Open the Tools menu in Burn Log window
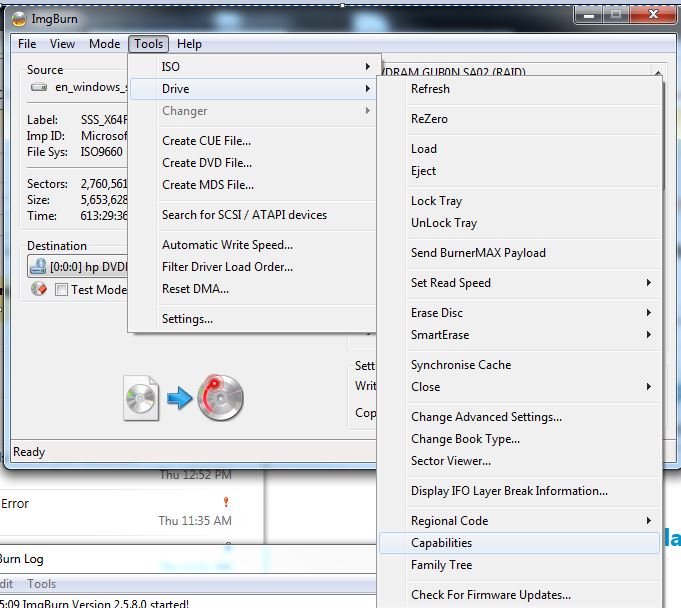Viewport: 681px width, 608px height. 41,584
